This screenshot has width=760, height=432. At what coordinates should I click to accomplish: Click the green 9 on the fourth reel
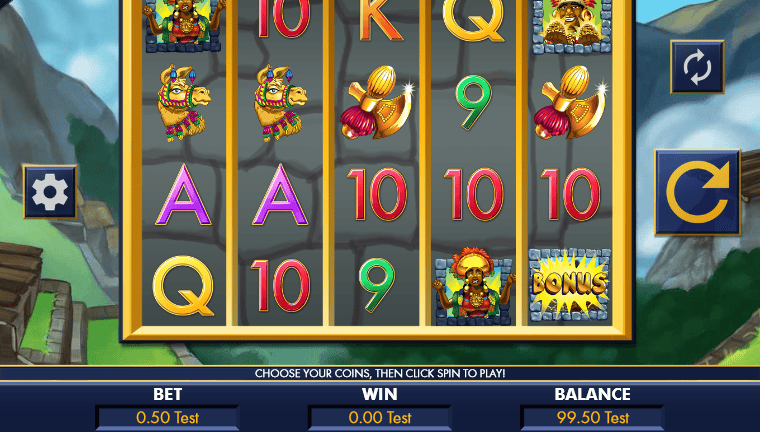pos(474,102)
